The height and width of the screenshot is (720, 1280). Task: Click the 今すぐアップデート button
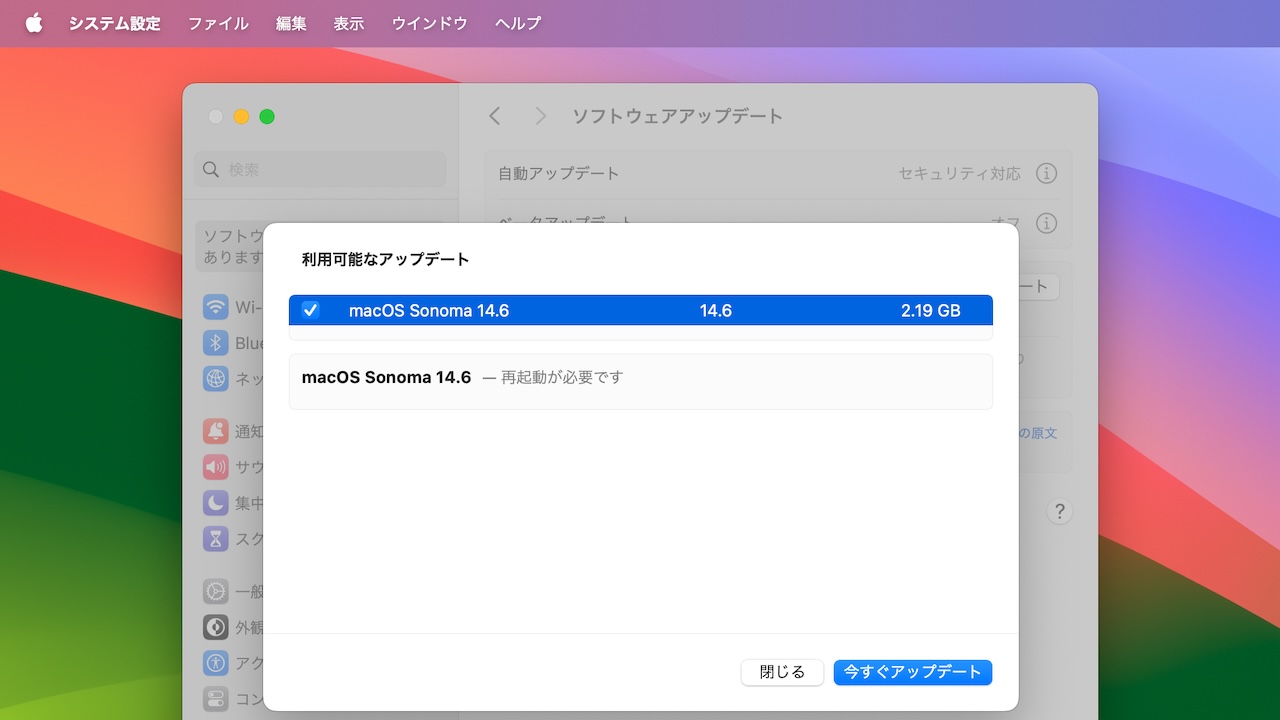pyautogui.click(x=912, y=672)
